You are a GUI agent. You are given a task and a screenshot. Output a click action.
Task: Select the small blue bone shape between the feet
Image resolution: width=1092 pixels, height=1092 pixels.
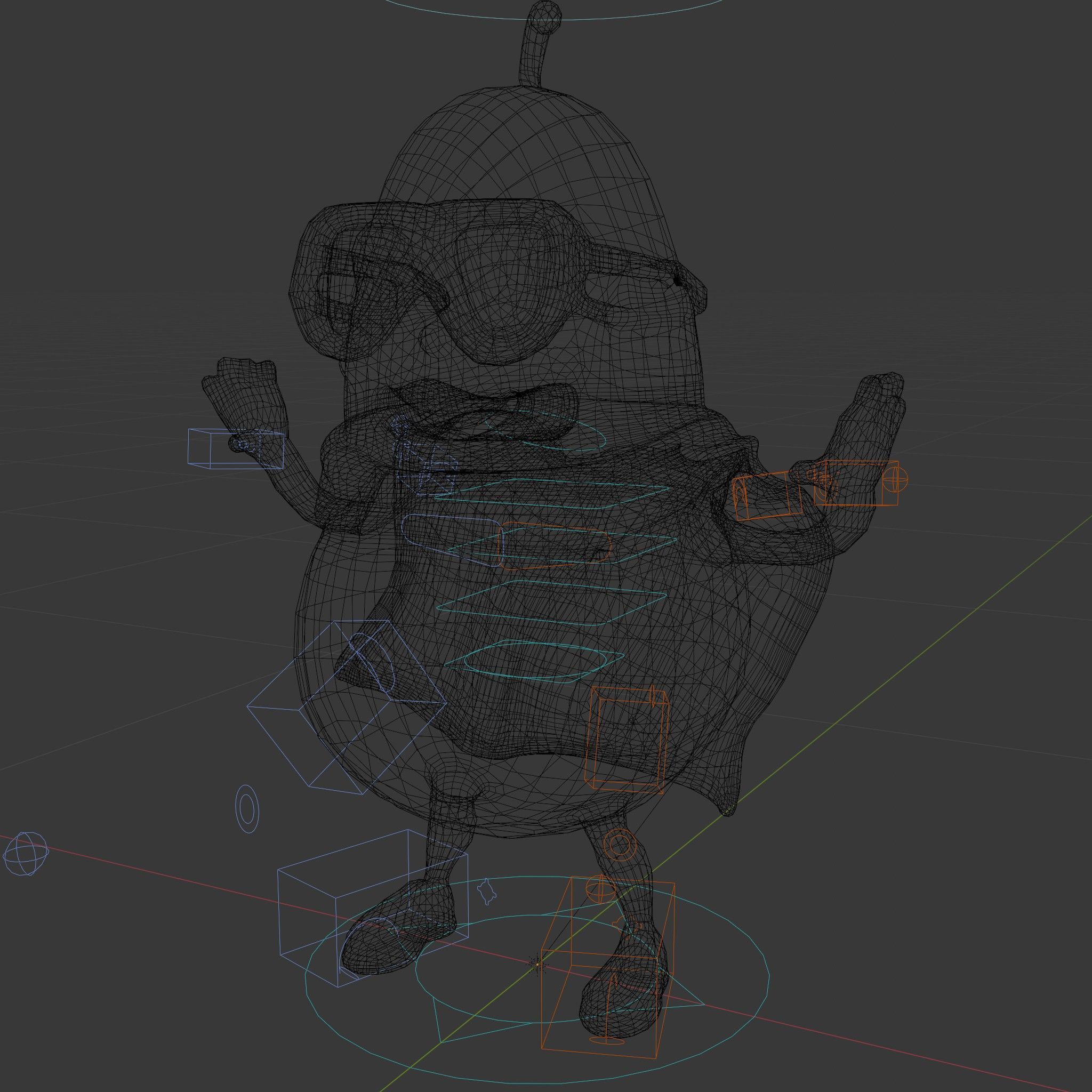tap(486, 892)
